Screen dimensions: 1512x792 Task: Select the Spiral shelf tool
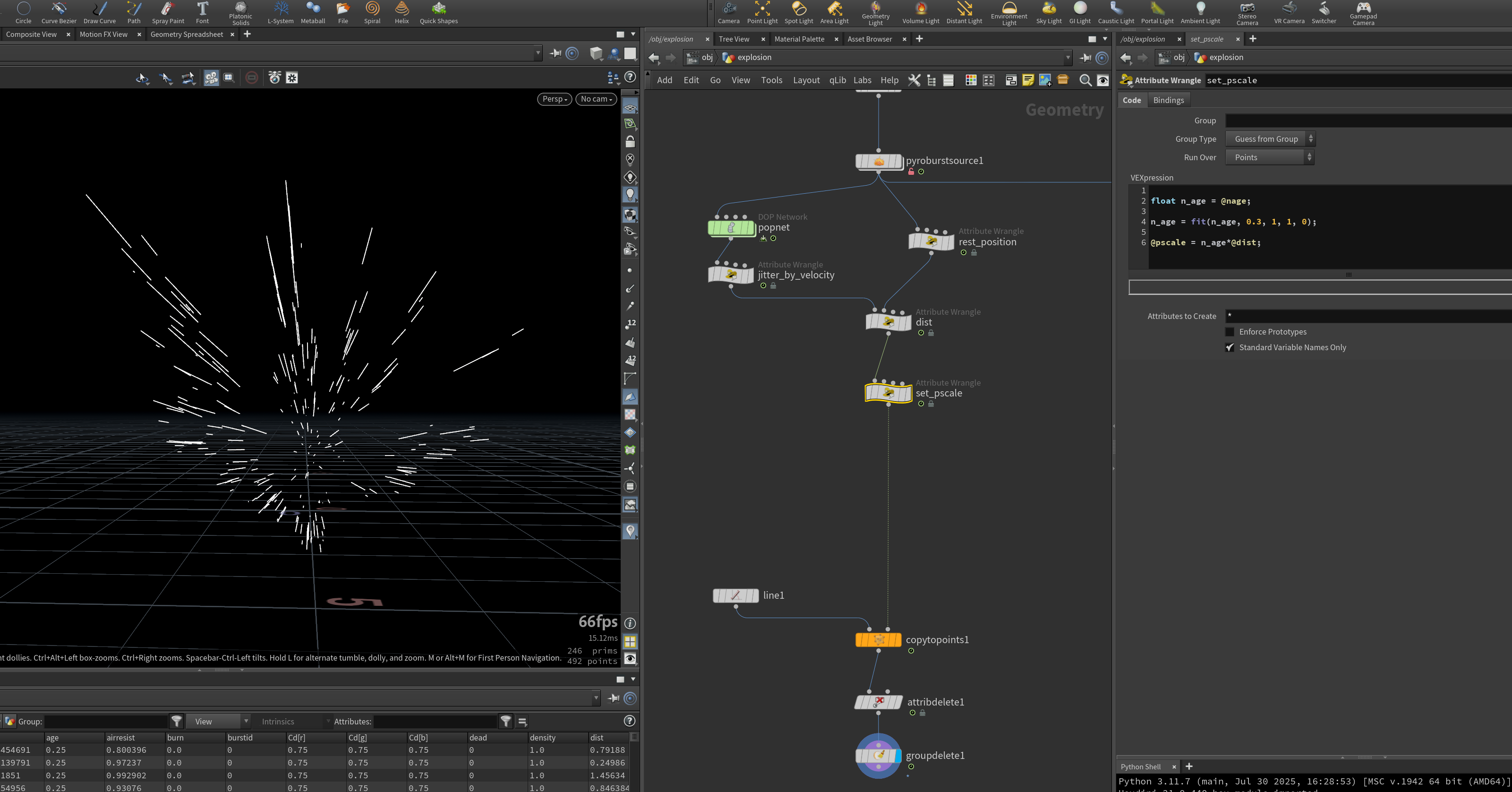(x=372, y=12)
